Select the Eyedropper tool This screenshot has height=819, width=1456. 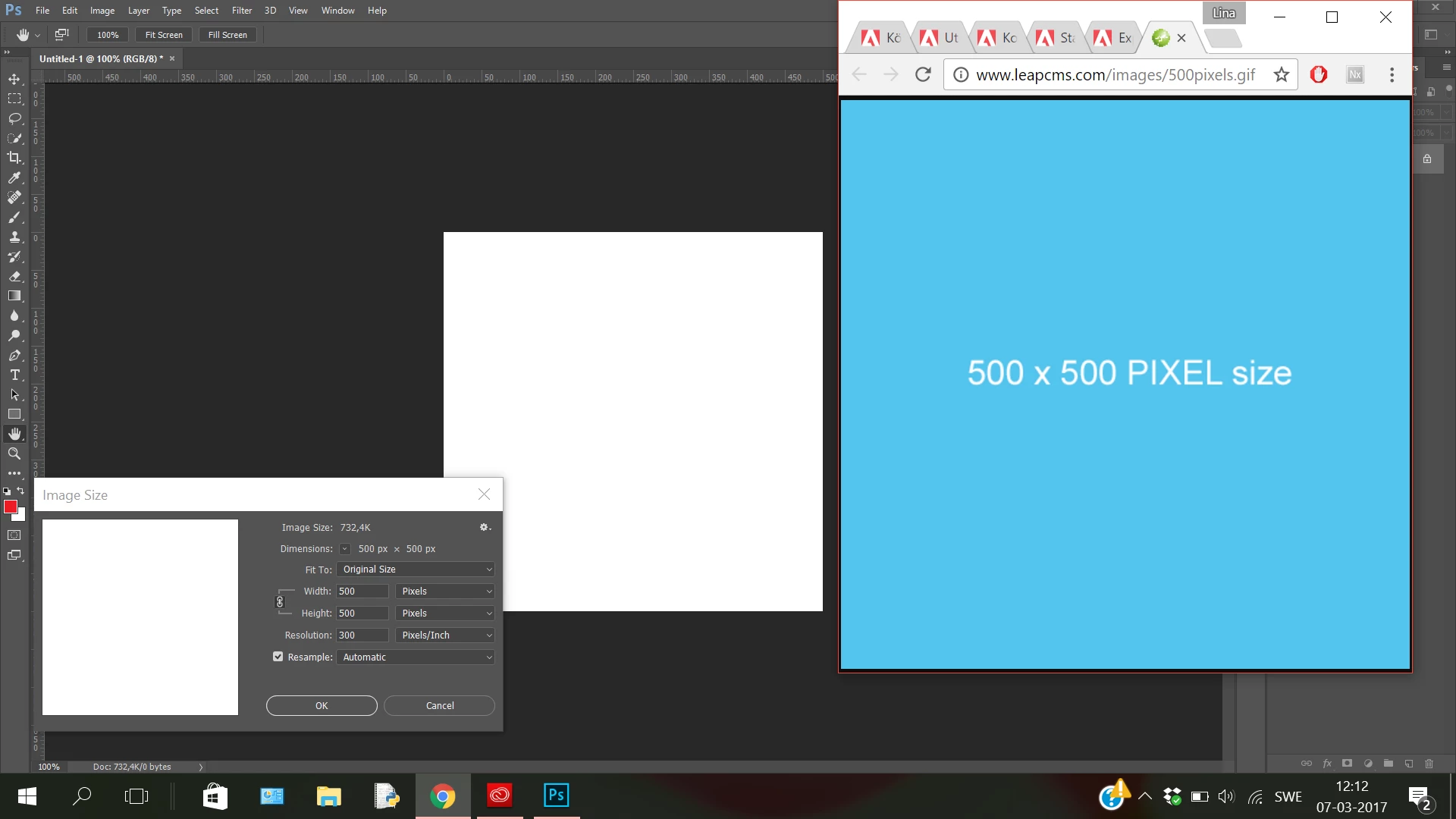(x=14, y=177)
